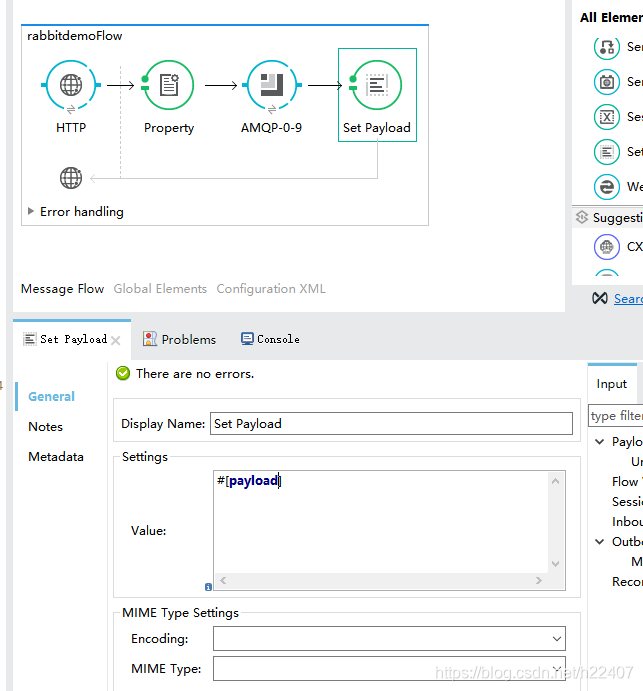Viewport: 643px width, 691px height.
Task: Close the Set Payload properties tab
Action: point(116,340)
